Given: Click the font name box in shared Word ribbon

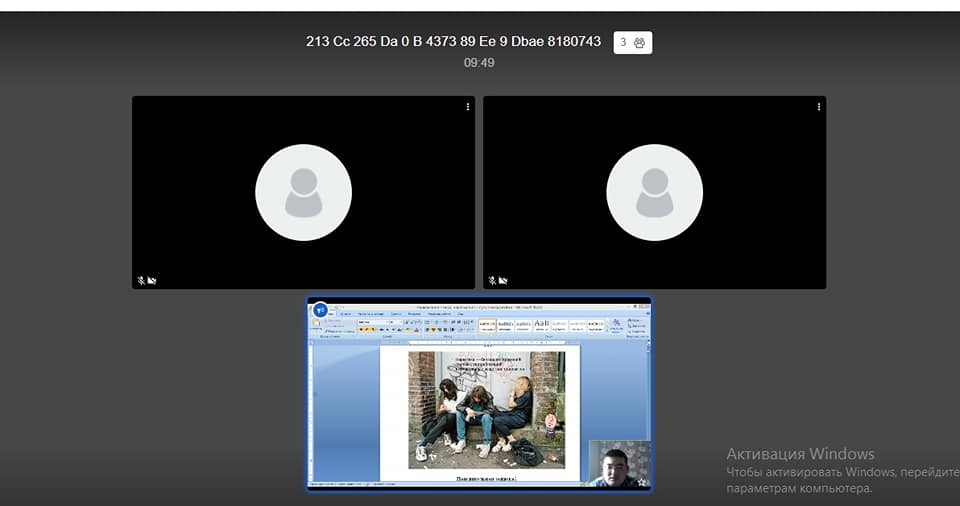Looking at the screenshot, I should coord(372,322).
